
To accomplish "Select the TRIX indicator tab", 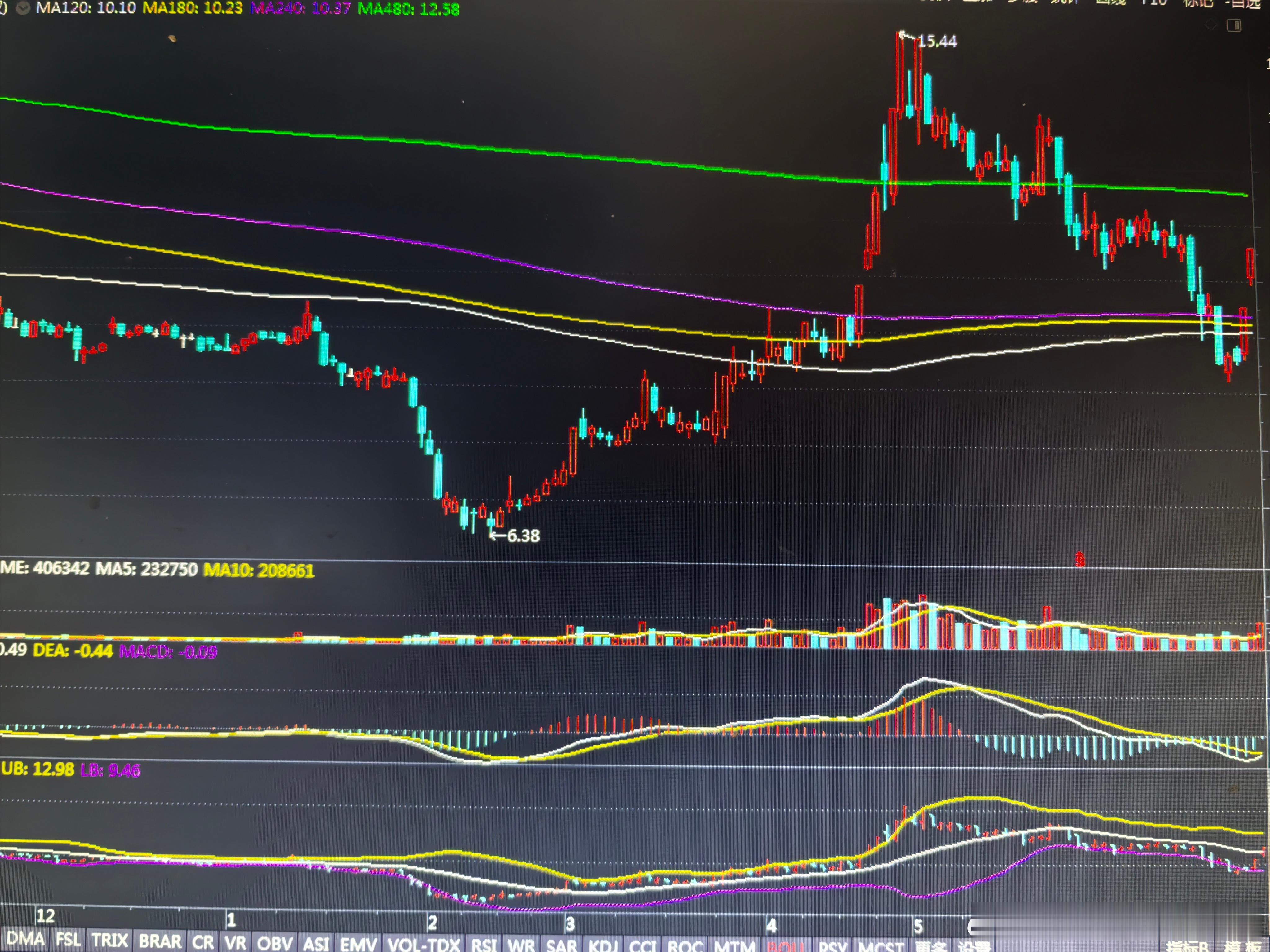I will click(110, 940).
